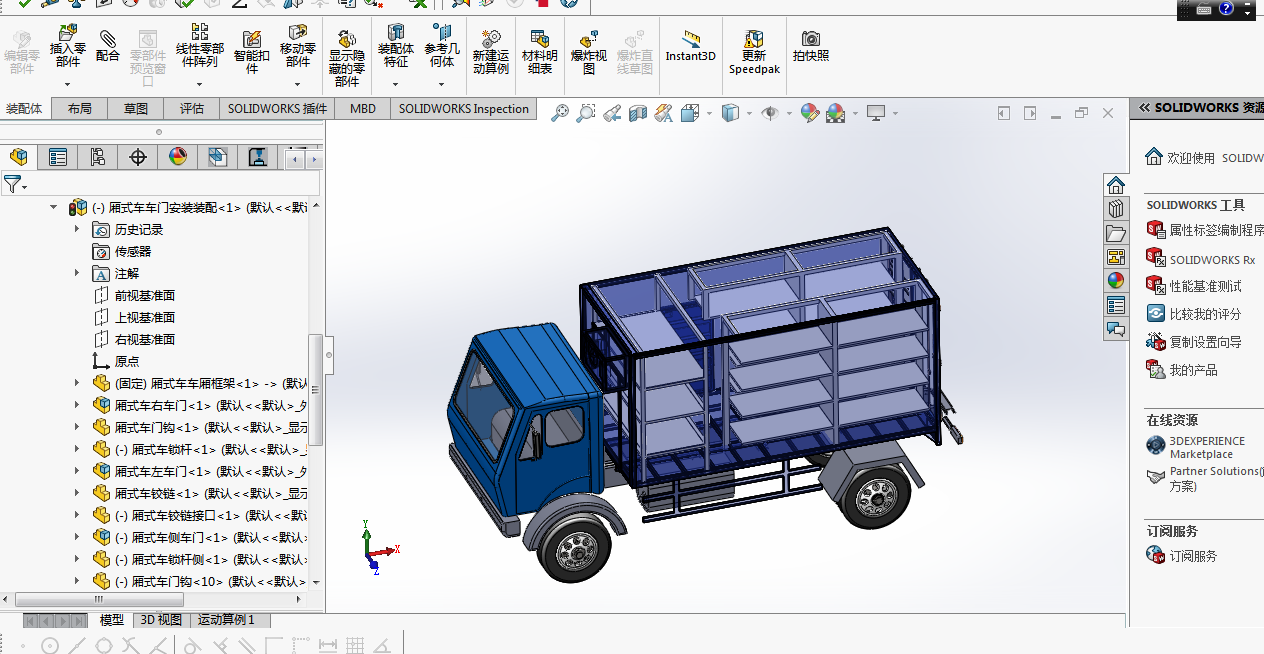This screenshot has height=654, width=1264.
Task: Open dropdown arrow beside Display Style icon
Action: click(x=749, y=114)
